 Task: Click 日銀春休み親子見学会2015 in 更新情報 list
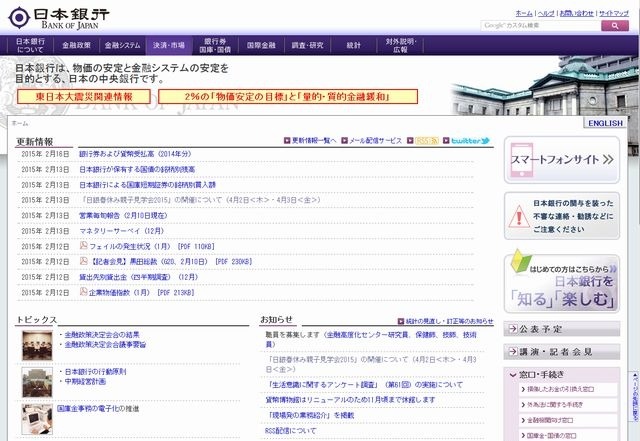[202, 200]
